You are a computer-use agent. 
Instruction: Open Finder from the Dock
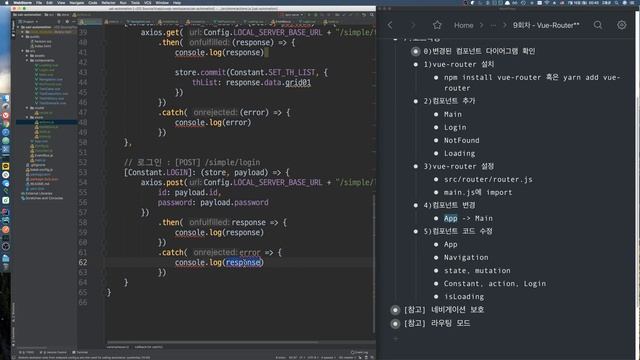pyautogui.click(x=5, y=99)
